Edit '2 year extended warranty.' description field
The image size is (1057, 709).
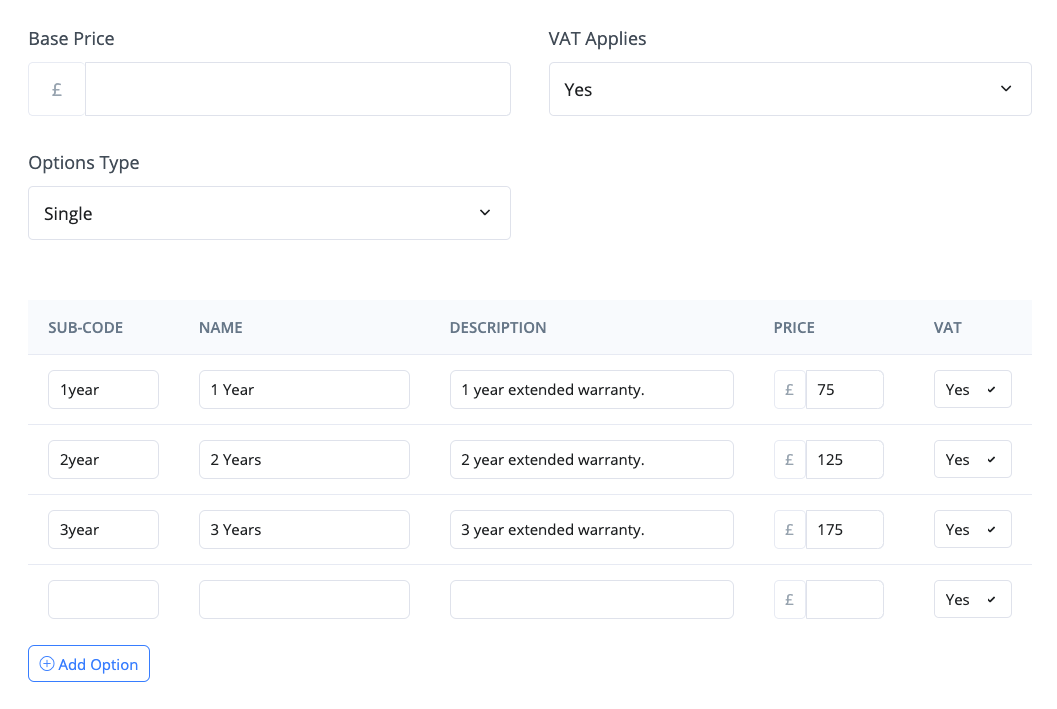[592, 460]
